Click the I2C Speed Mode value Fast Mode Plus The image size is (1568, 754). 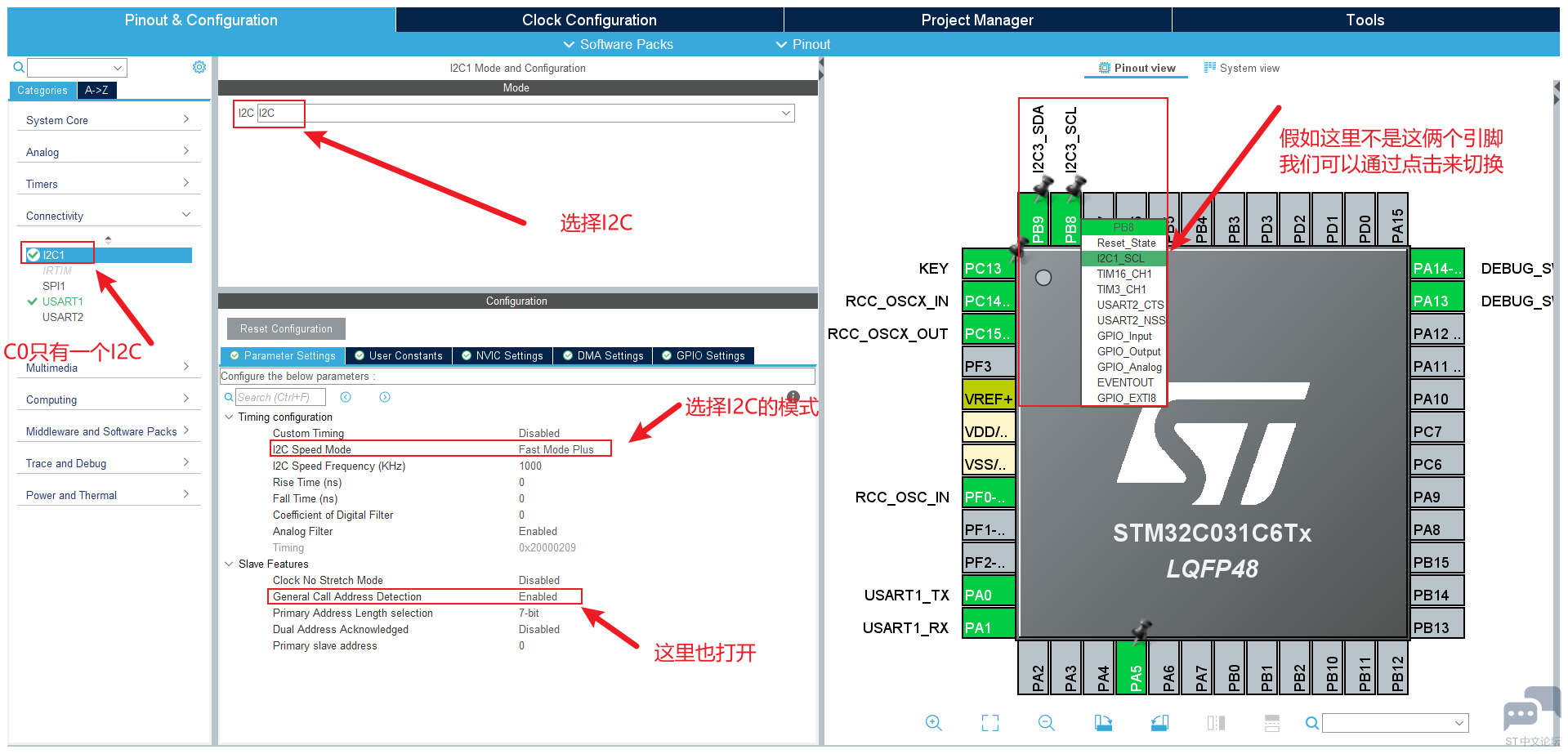pyautogui.click(x=556, y=449)
